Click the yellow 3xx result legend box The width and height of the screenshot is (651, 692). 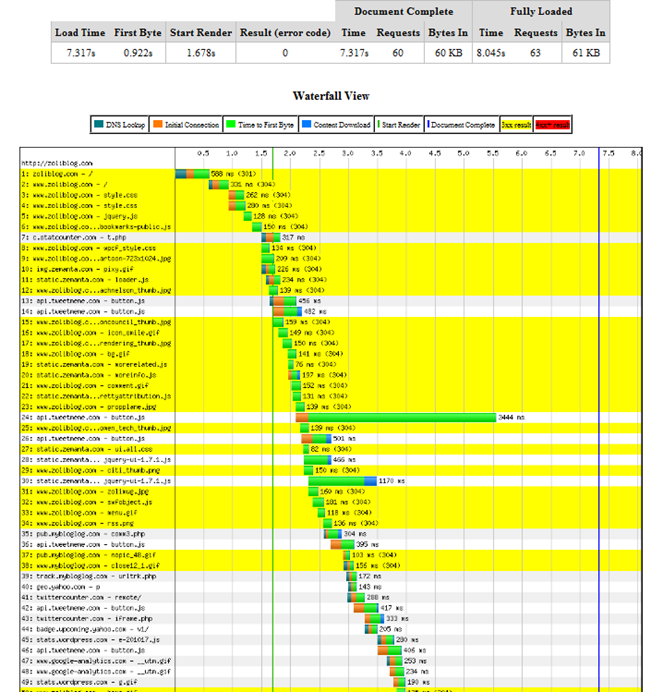coord(516,125)
